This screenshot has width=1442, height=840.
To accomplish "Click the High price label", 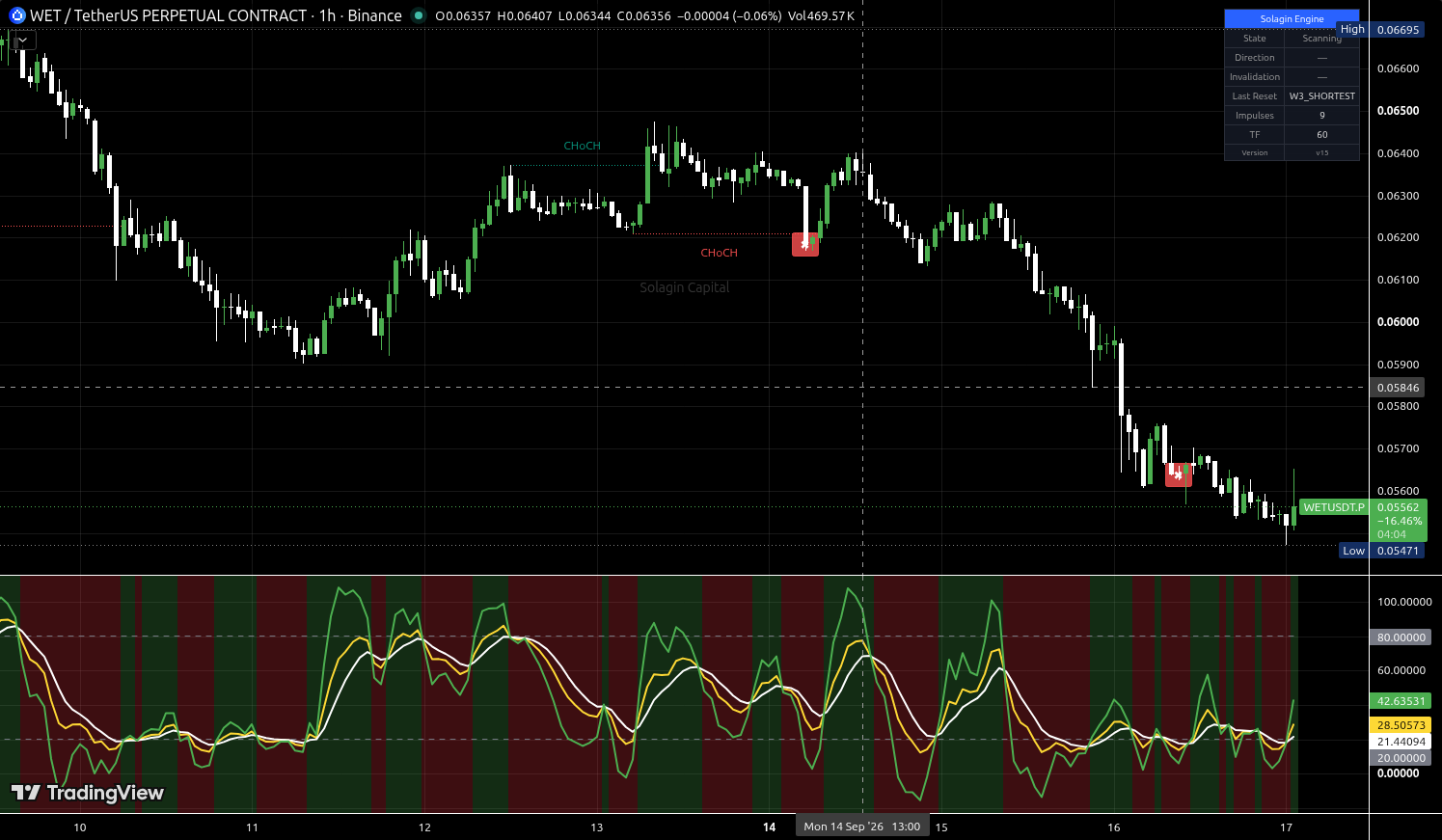I will coord(1352,30).
